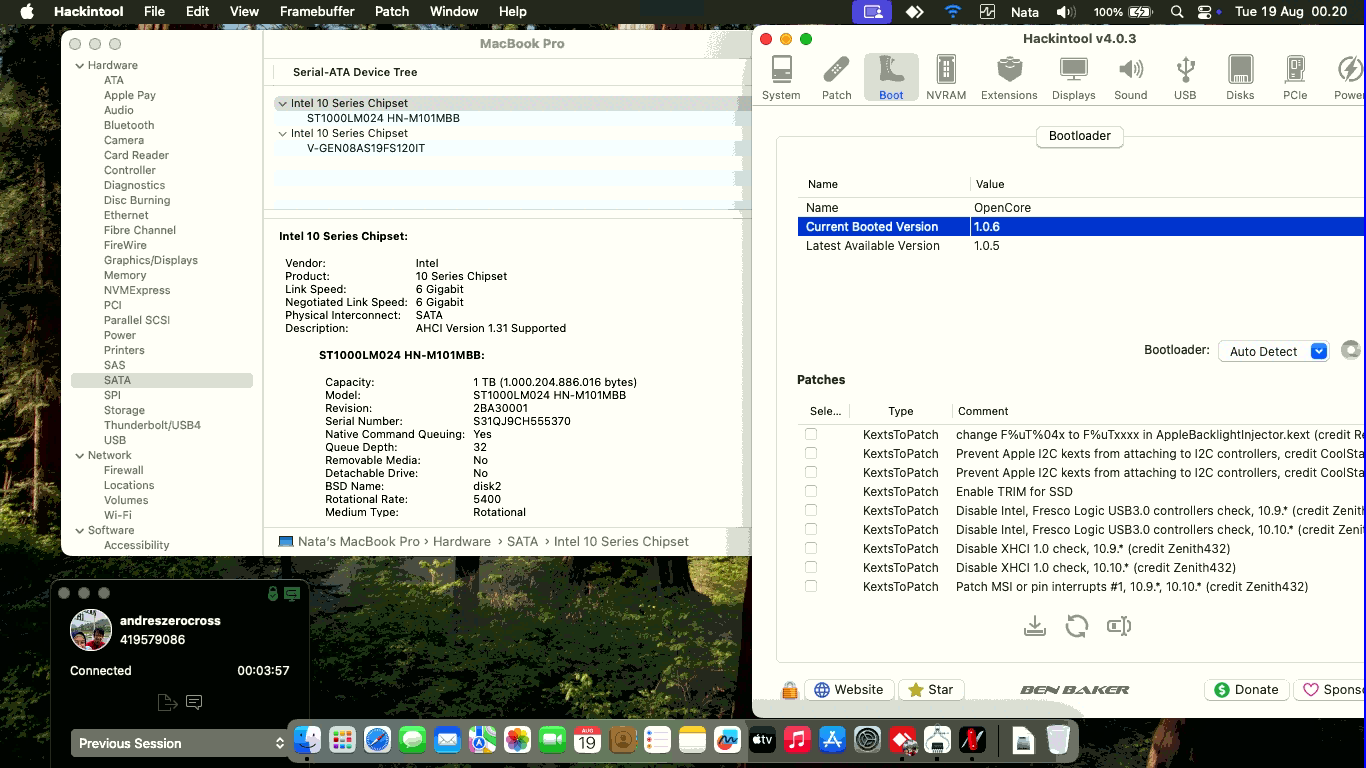The image size is (1366, 768).
Task: Click the Donate button
Action: [1246, 690]
